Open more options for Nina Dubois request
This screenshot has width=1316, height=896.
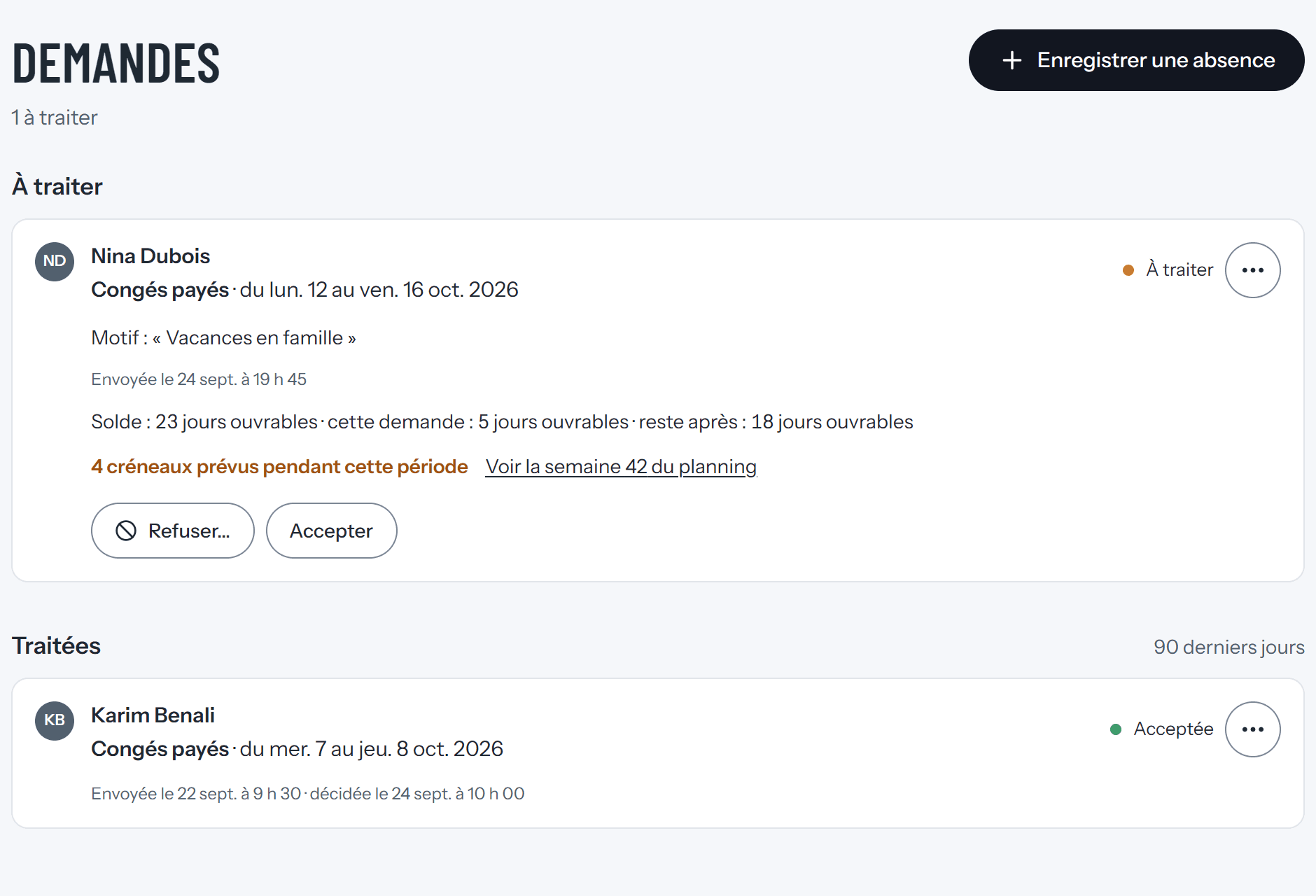[1252, 270]
